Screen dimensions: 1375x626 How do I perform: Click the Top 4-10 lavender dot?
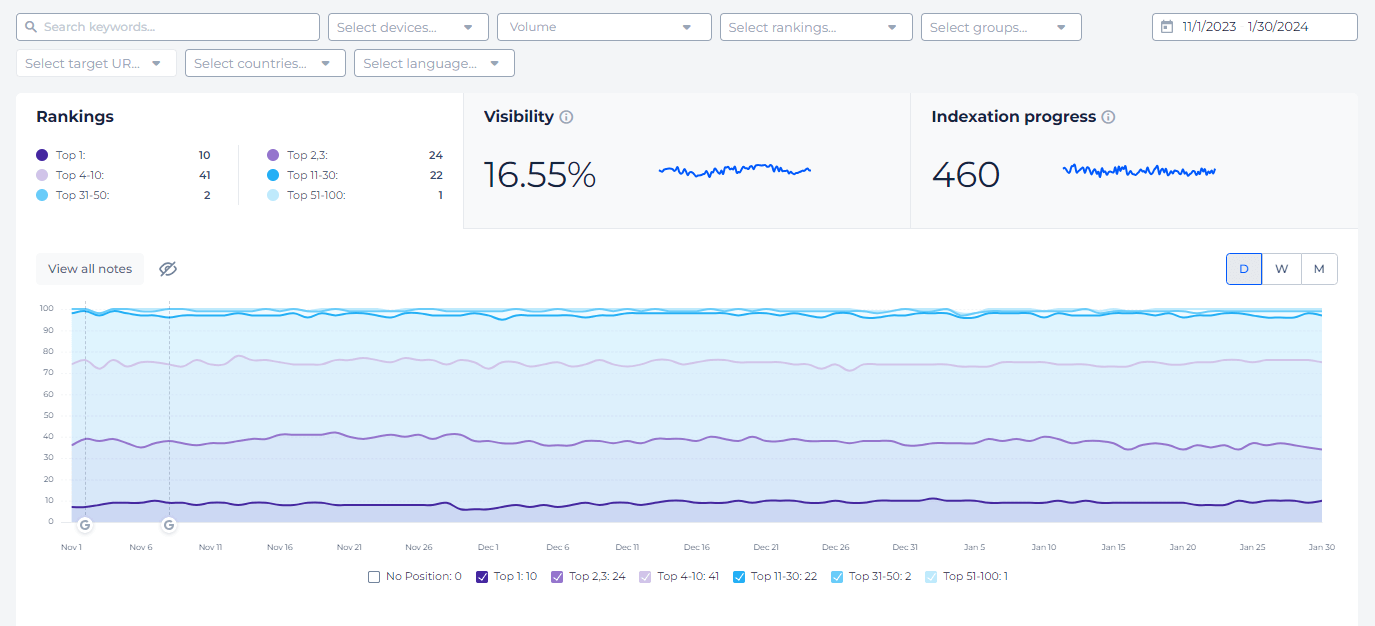[42, 175]
